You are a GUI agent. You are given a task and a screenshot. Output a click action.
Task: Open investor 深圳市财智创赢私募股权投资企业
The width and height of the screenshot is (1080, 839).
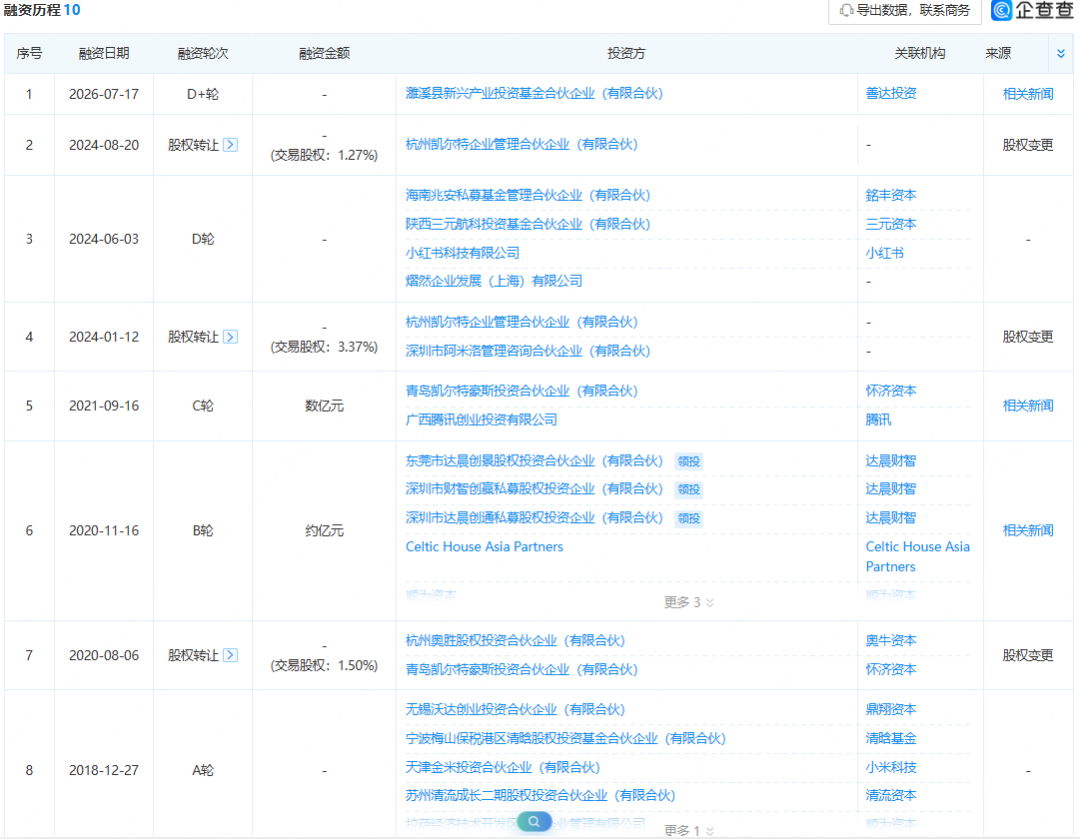click(534, 489)
